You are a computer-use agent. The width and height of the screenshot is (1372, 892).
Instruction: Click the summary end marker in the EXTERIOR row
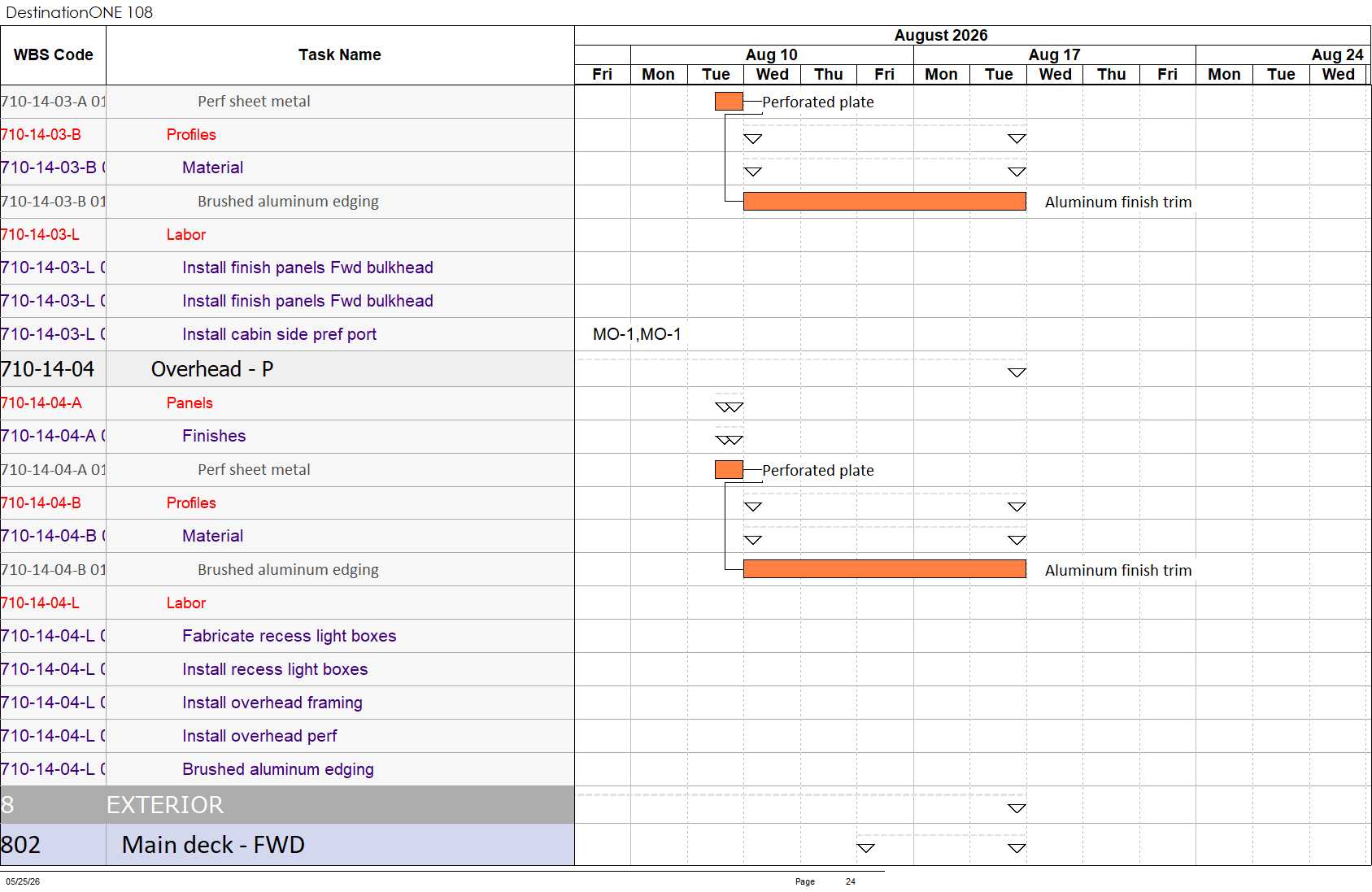[x=1017, y=808]
